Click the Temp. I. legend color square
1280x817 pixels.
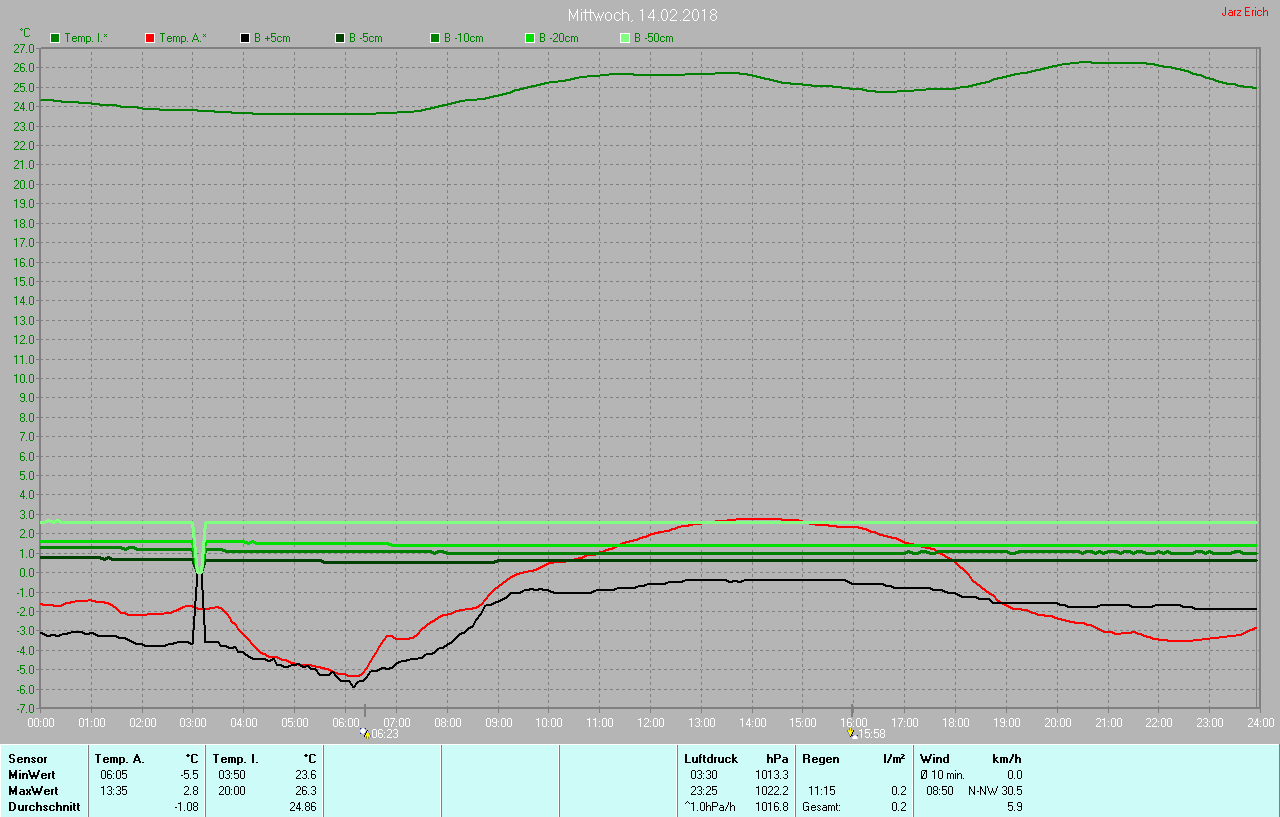pos(55,38)
